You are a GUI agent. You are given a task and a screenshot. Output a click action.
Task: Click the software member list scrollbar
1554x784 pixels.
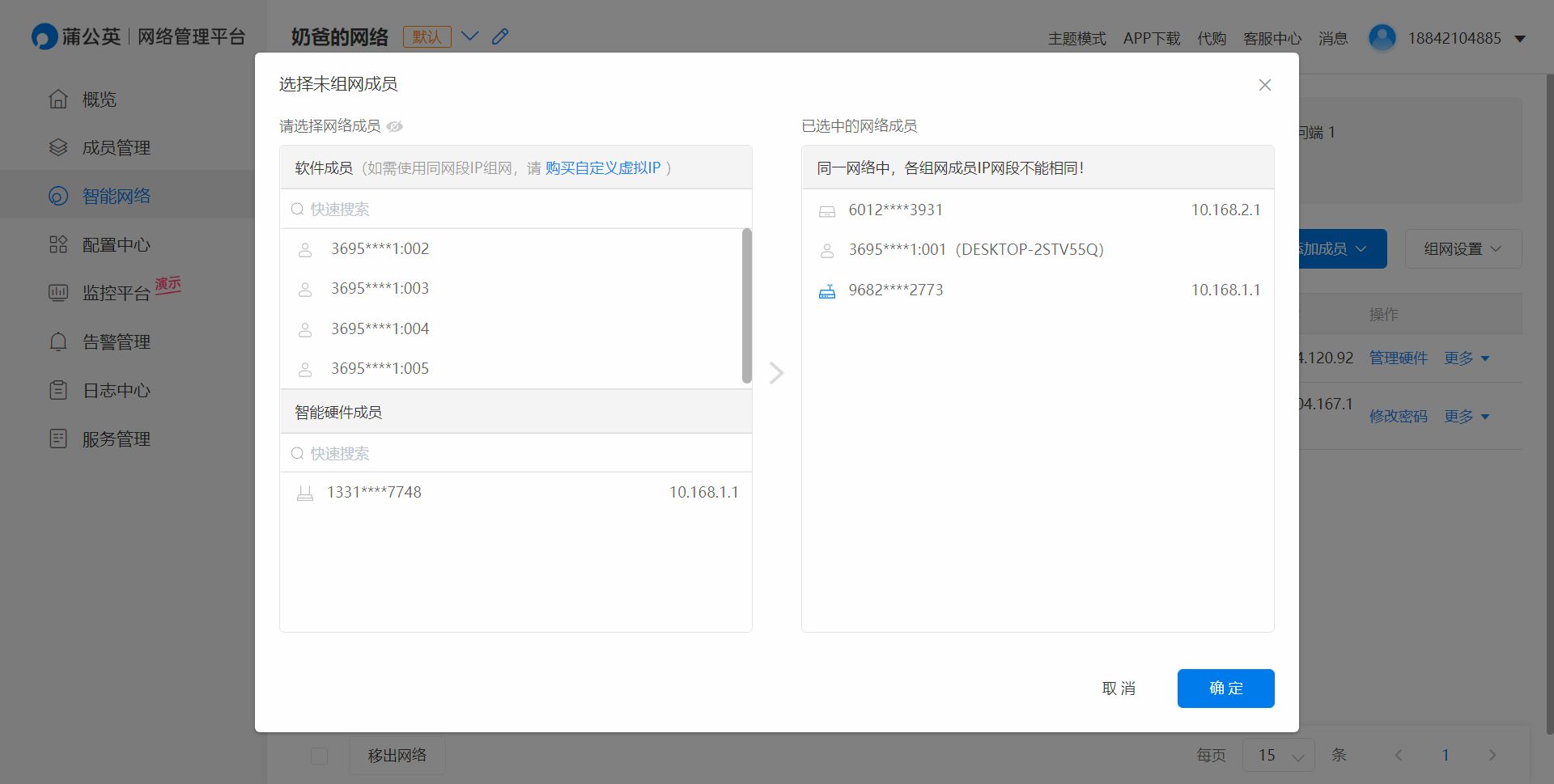pos(746,306)
